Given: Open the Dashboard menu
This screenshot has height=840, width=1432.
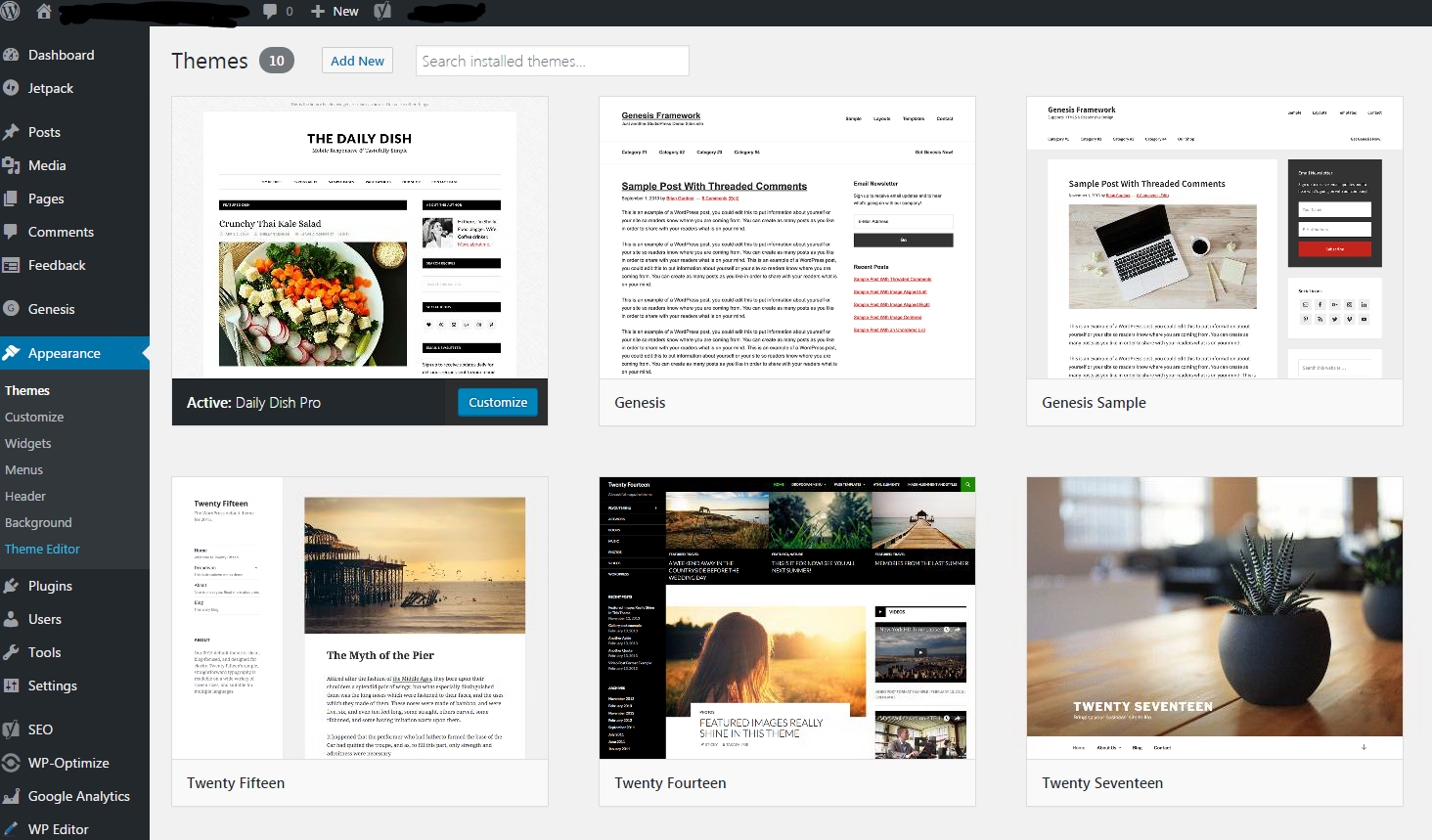Looking at the screenshot, I should coord(62,56).
